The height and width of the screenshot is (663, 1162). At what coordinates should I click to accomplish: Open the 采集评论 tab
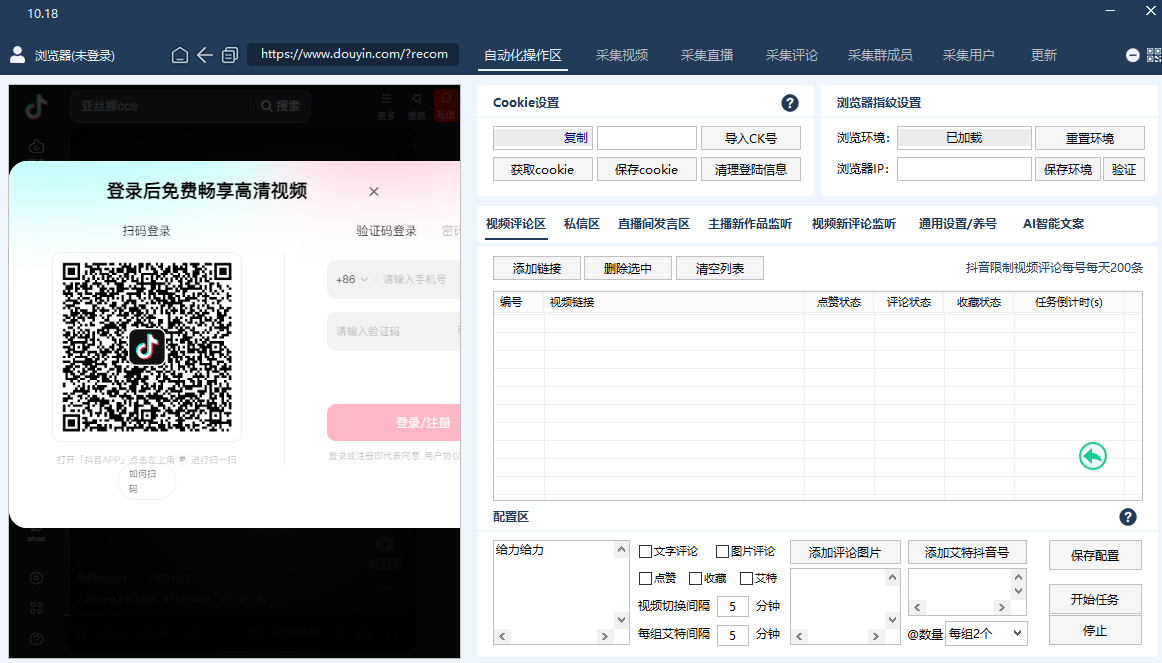791,56
